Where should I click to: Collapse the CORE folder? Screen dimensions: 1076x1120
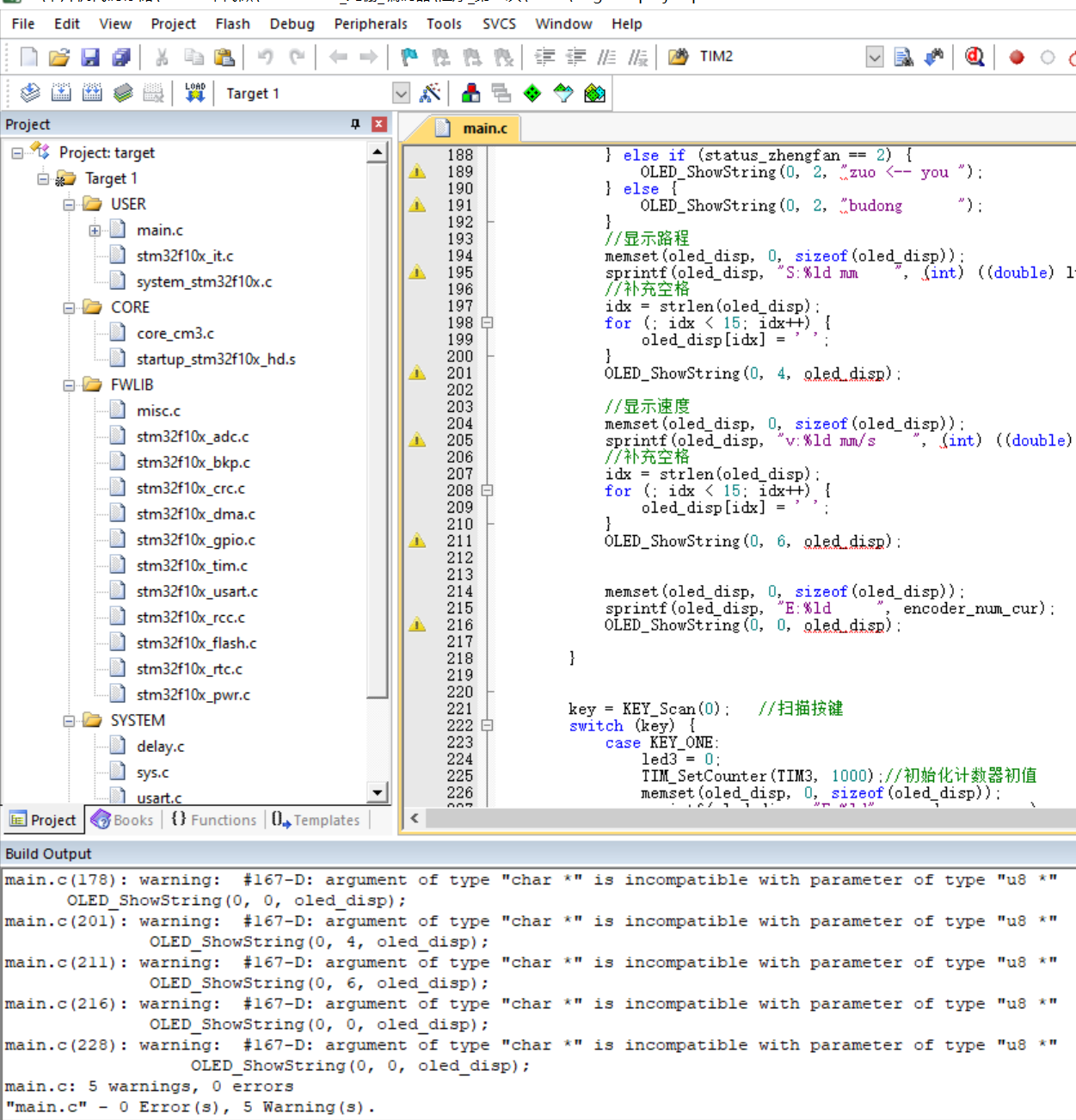tap(69, 308)
